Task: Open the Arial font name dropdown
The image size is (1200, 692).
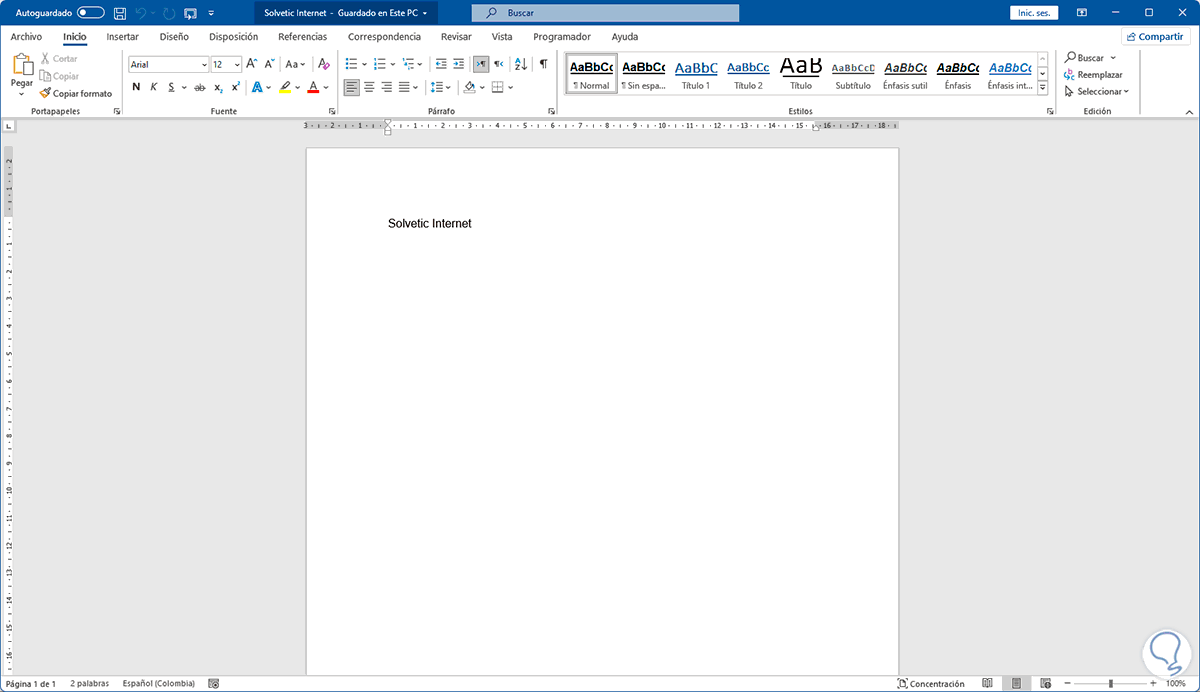Action: click(204, 64)
